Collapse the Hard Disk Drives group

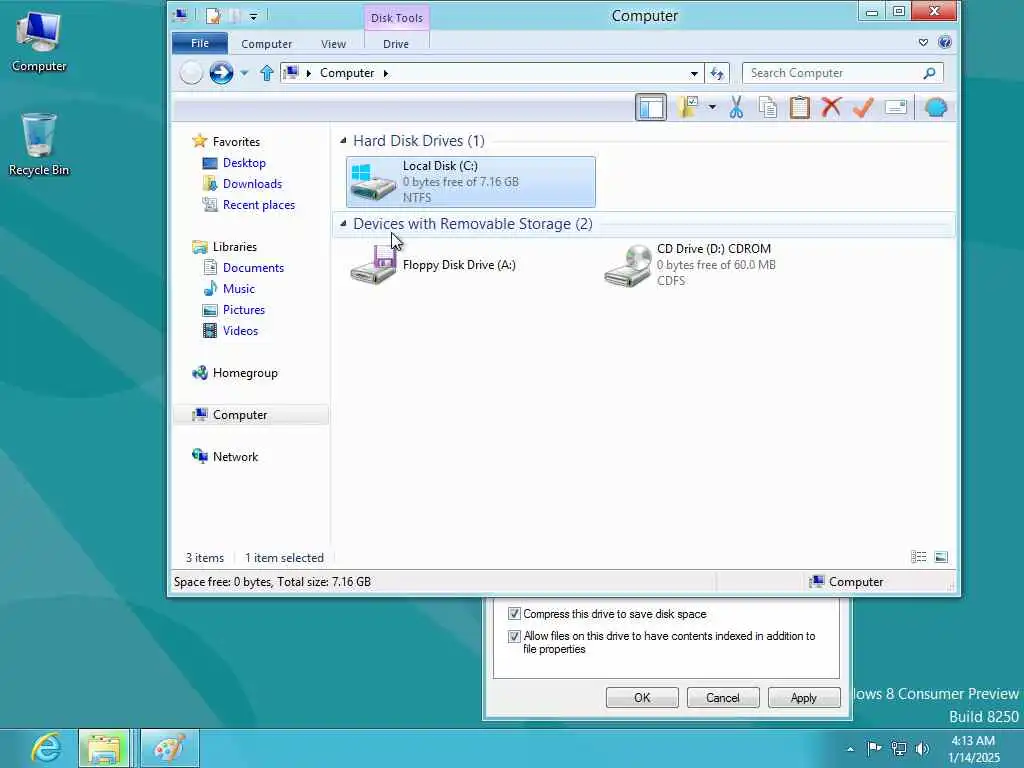pos(344,140)
